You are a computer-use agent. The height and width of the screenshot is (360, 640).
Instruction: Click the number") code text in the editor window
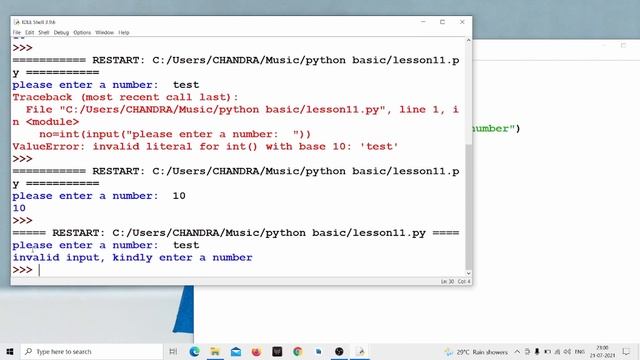[x=496, y=129]
